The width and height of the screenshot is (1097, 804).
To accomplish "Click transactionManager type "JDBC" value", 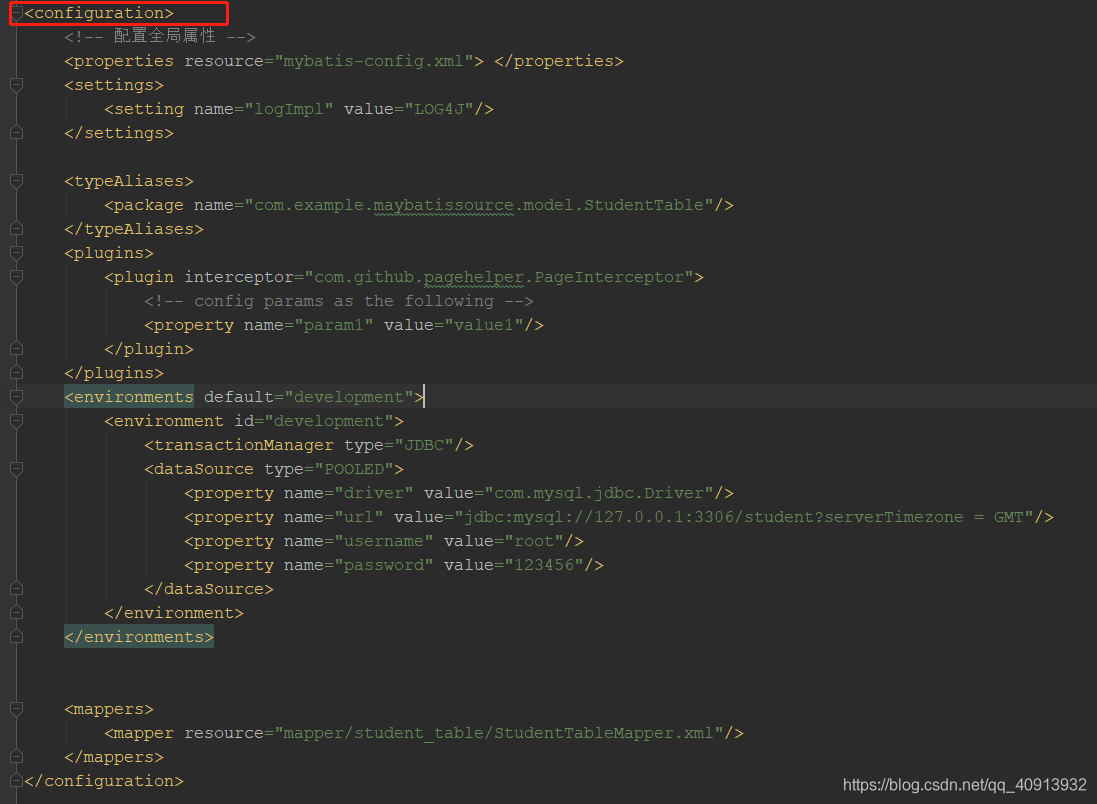I will click(424, 445).
